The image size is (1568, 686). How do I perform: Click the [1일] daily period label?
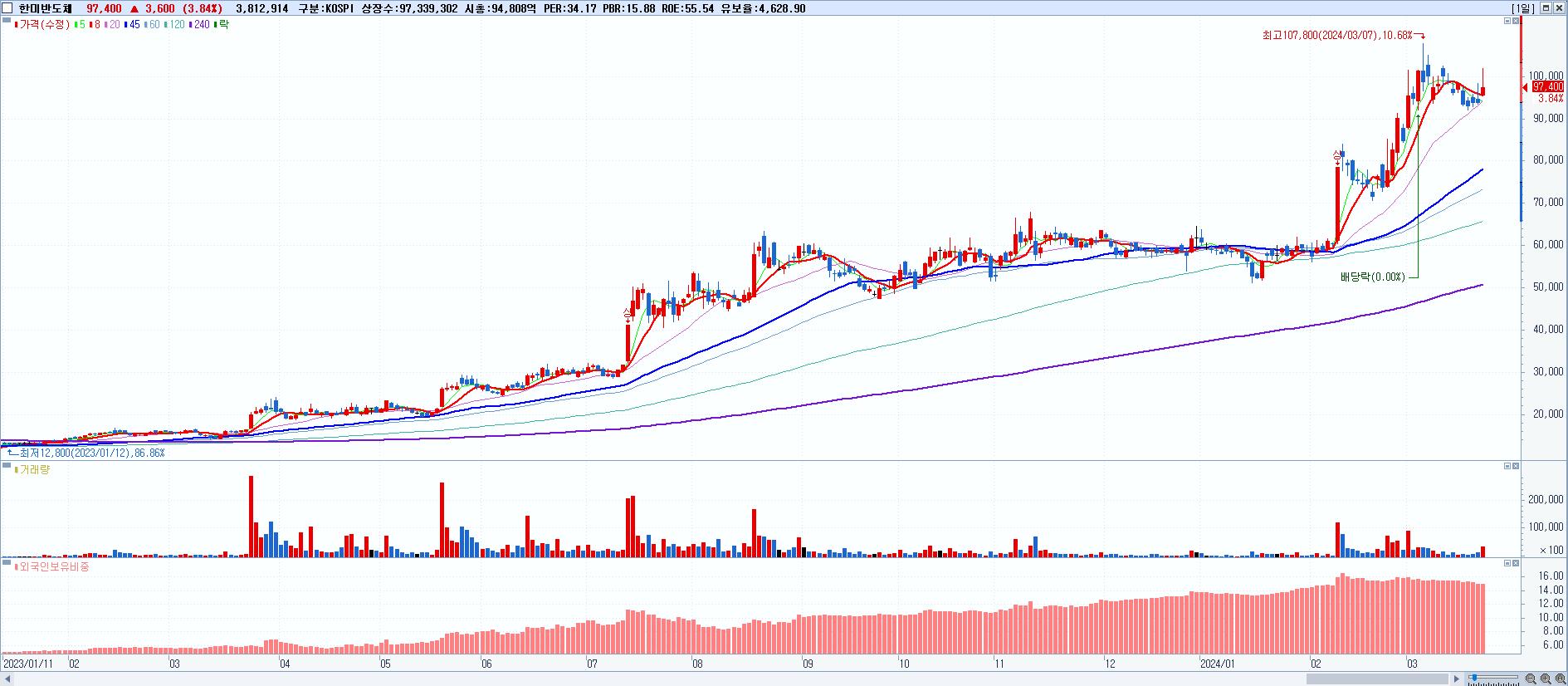pos(1523,8)
